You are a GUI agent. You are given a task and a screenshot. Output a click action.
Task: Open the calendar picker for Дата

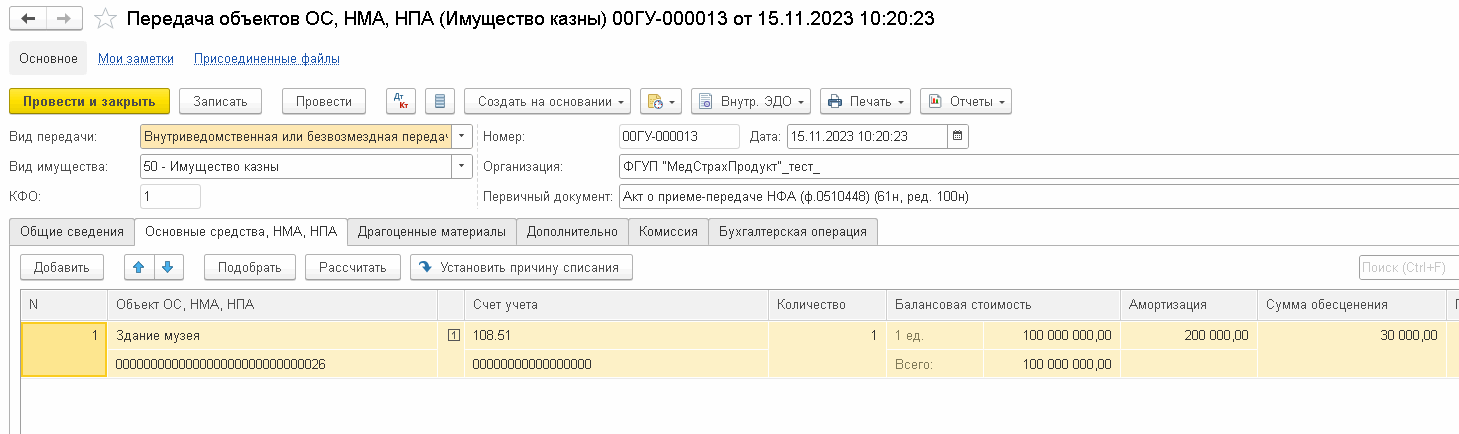point(957,136)
